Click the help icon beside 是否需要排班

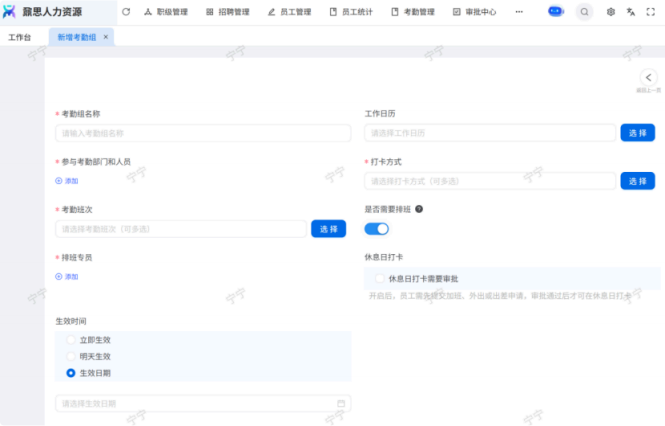419,210
